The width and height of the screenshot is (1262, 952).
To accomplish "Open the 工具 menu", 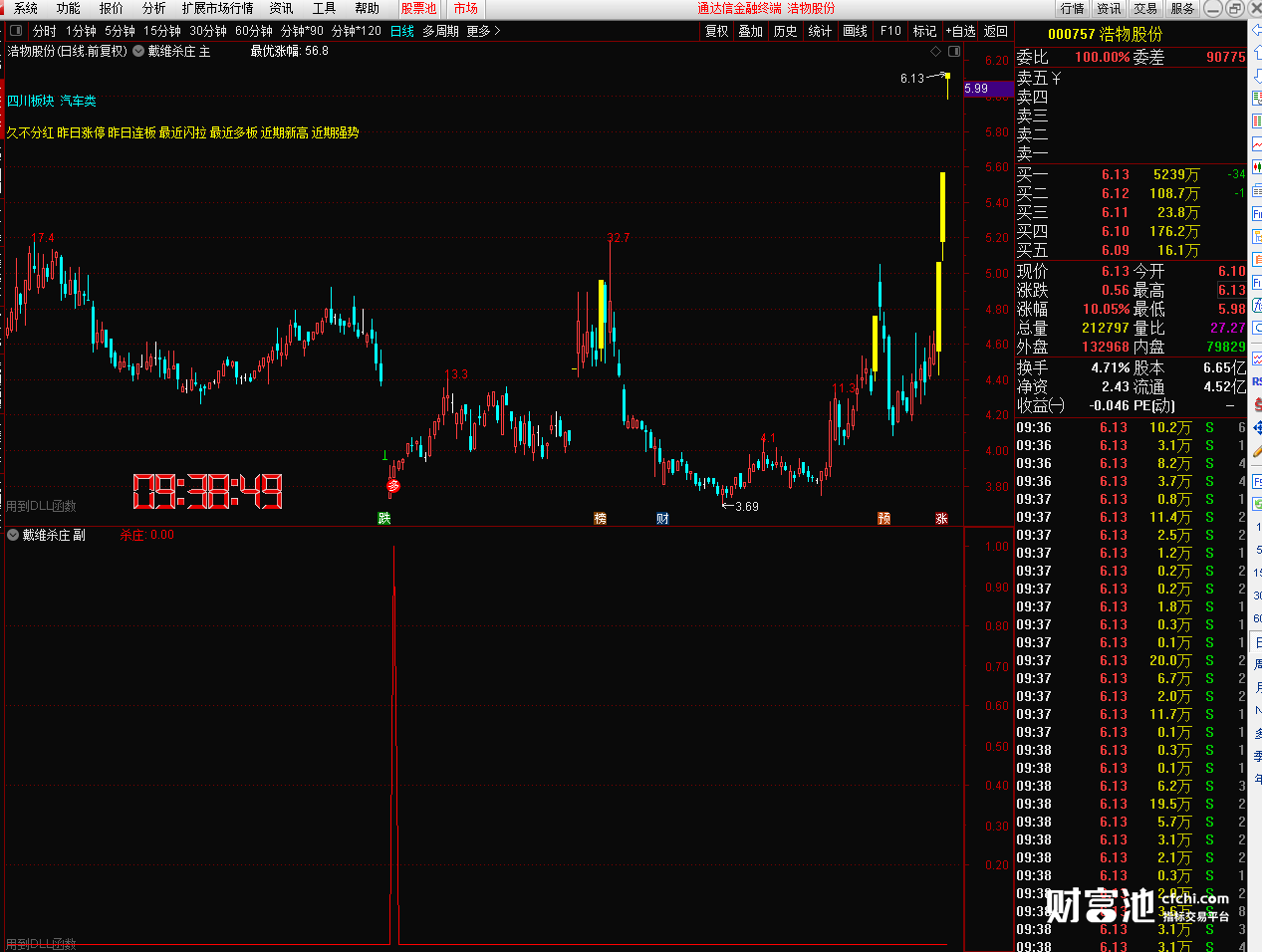I will click(x=325, y=8).
